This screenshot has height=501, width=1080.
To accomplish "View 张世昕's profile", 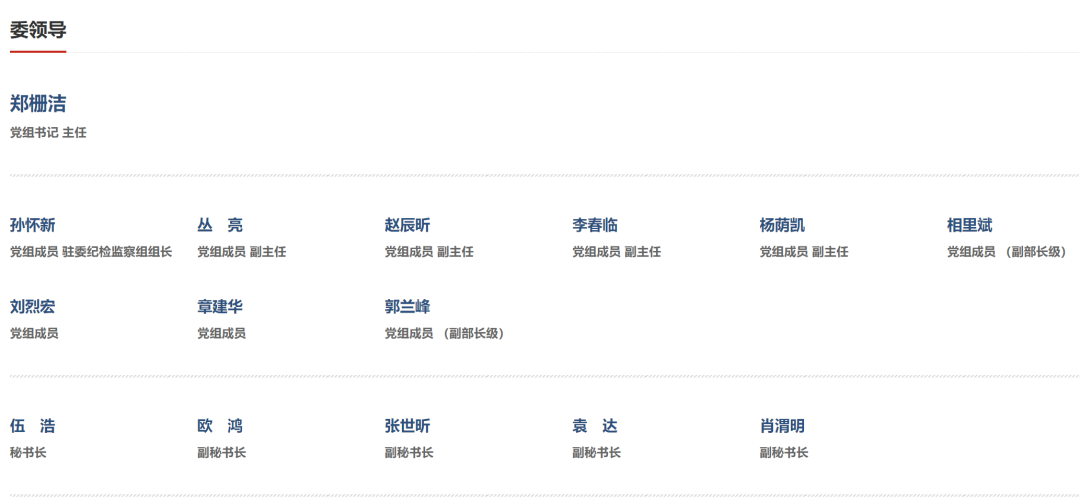I will [x=407, y=426].
